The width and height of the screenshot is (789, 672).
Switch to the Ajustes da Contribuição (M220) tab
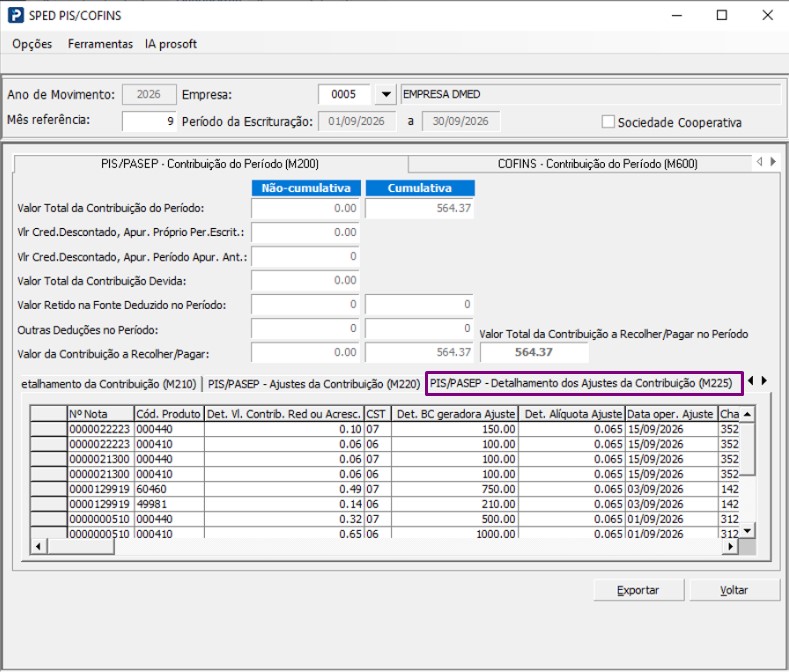(x=314, y=384)
